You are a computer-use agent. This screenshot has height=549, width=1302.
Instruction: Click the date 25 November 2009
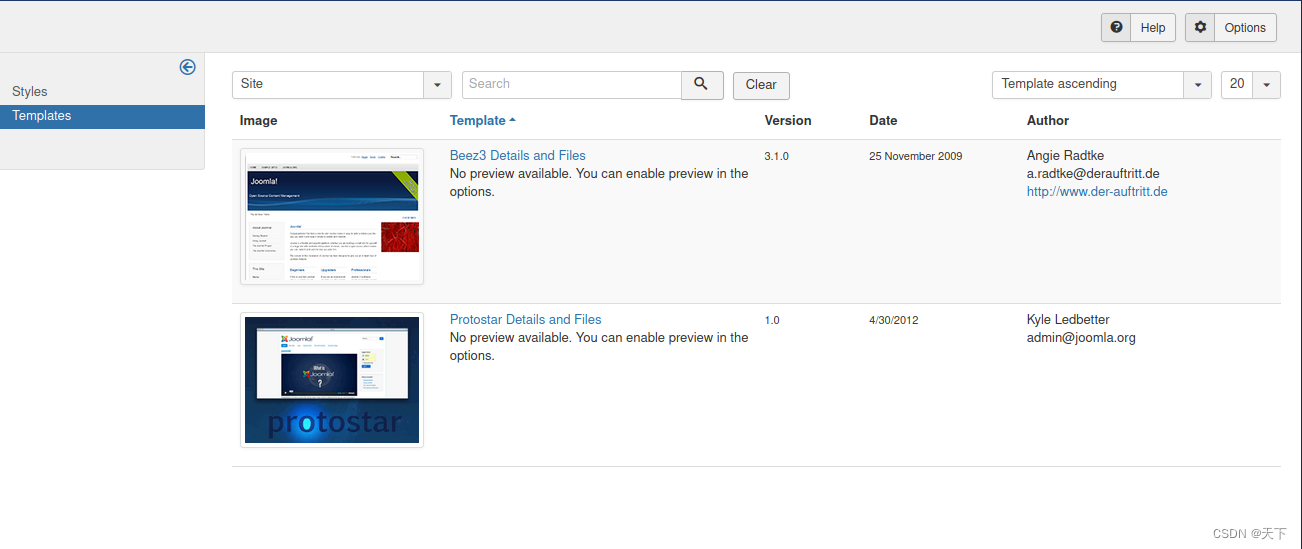[916, 156]
